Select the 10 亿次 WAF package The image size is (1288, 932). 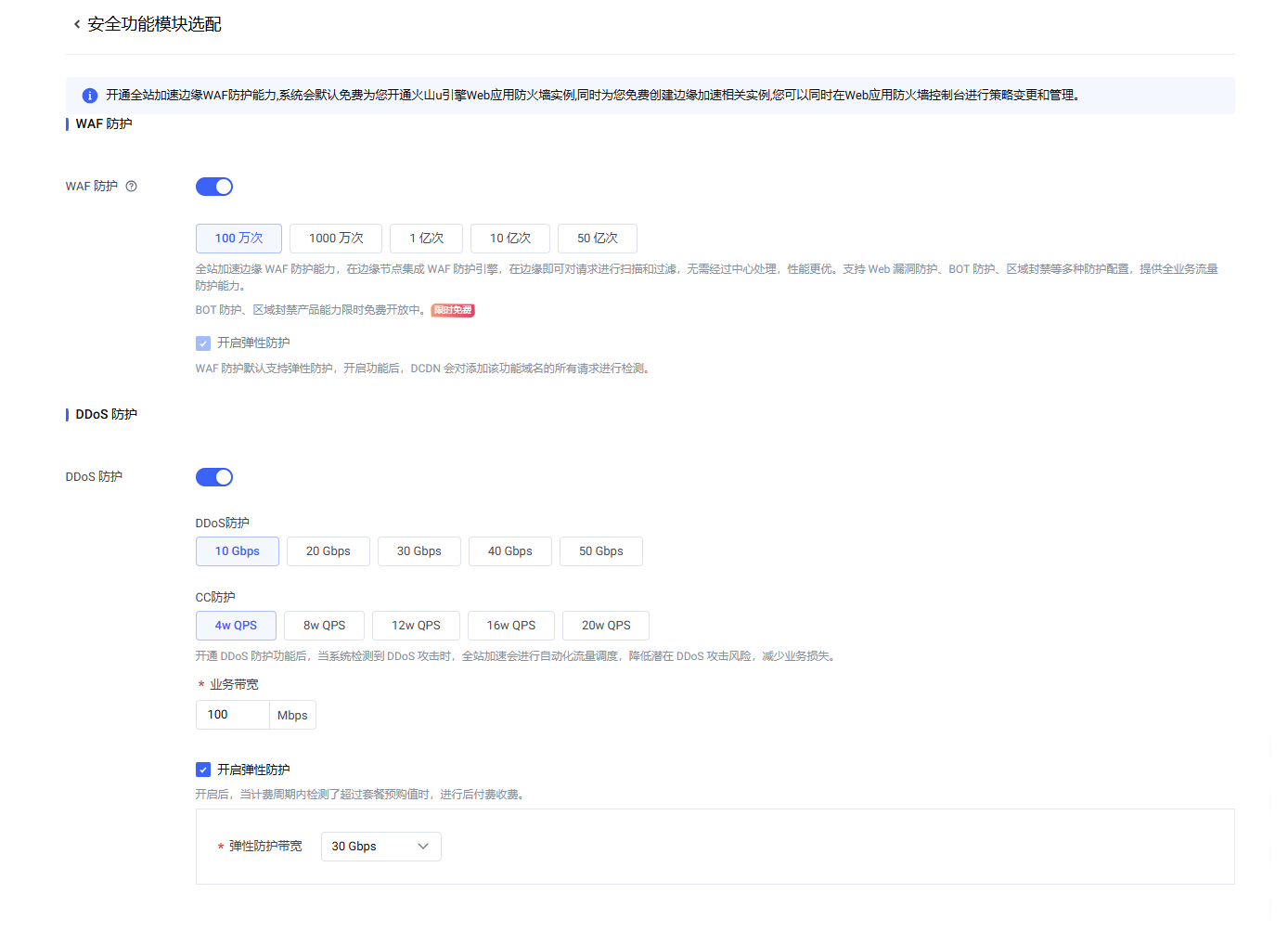509,239
